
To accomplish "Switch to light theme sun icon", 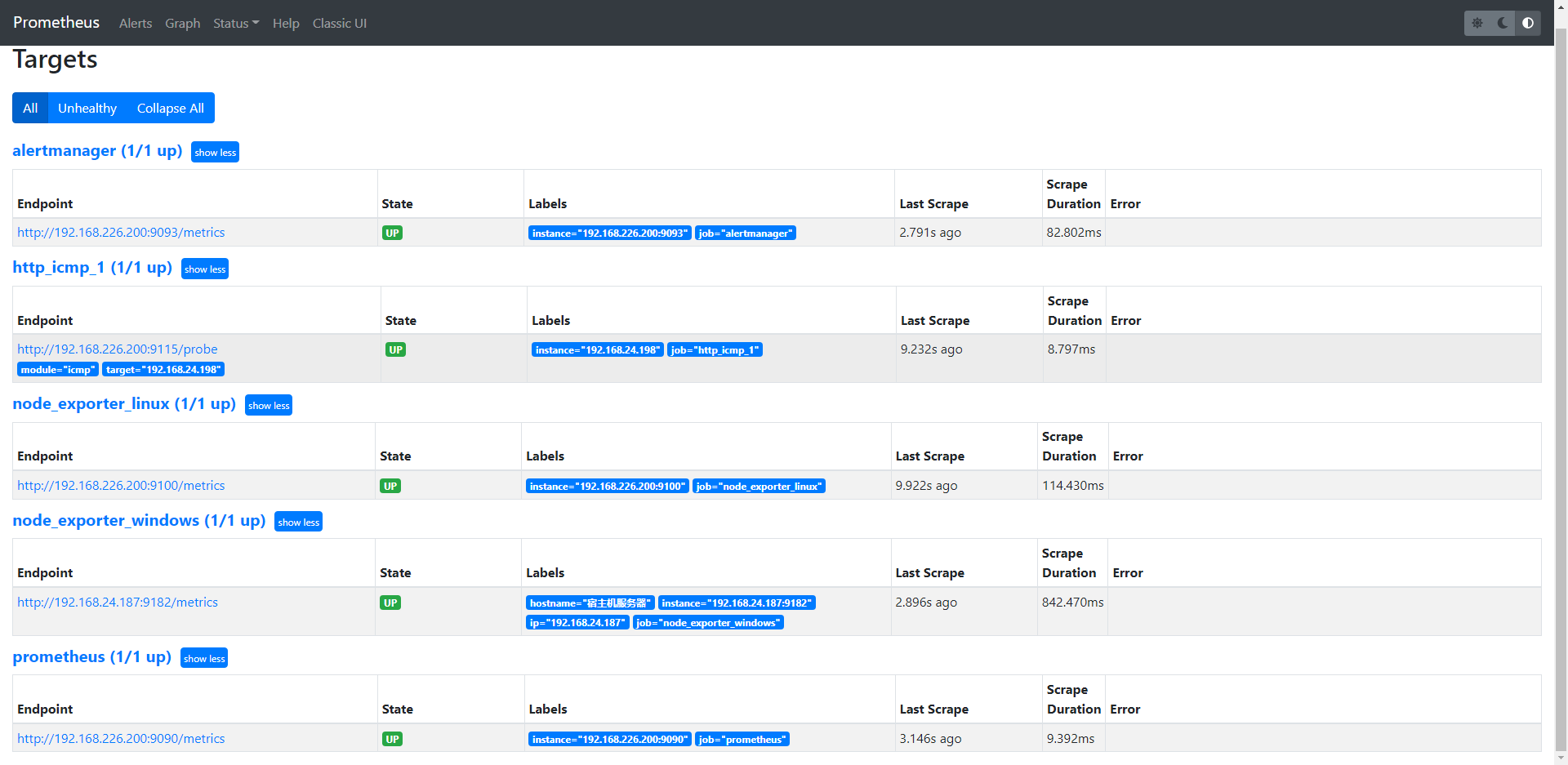I will [x=1477, y=23].
